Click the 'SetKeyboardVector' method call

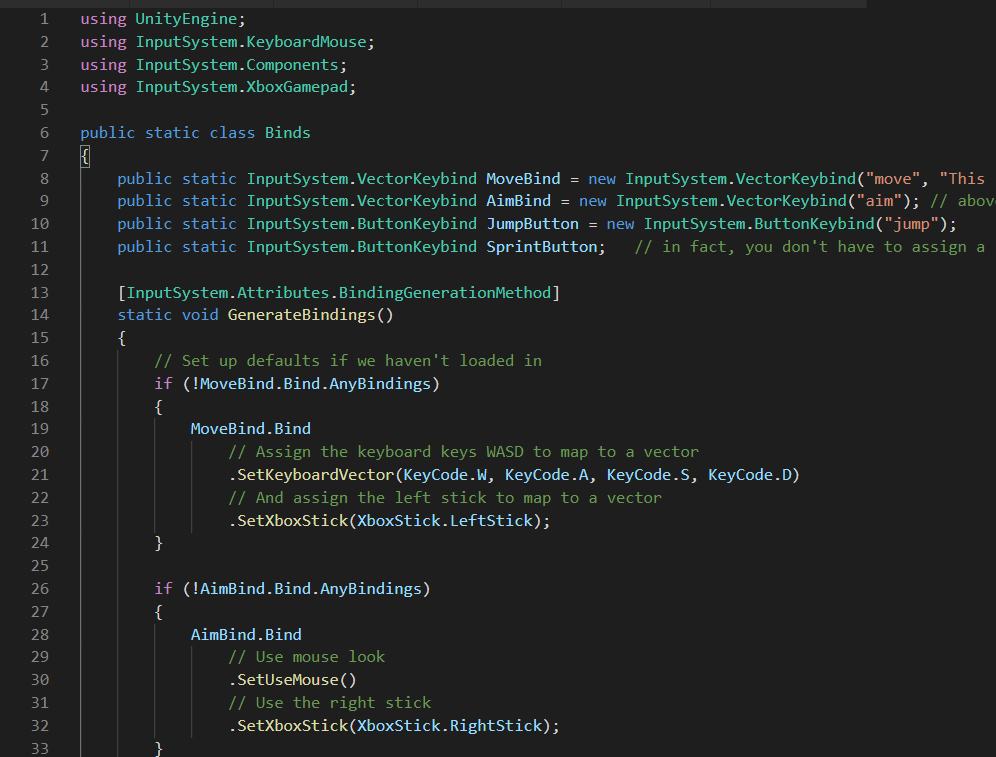tap(316, 475)
